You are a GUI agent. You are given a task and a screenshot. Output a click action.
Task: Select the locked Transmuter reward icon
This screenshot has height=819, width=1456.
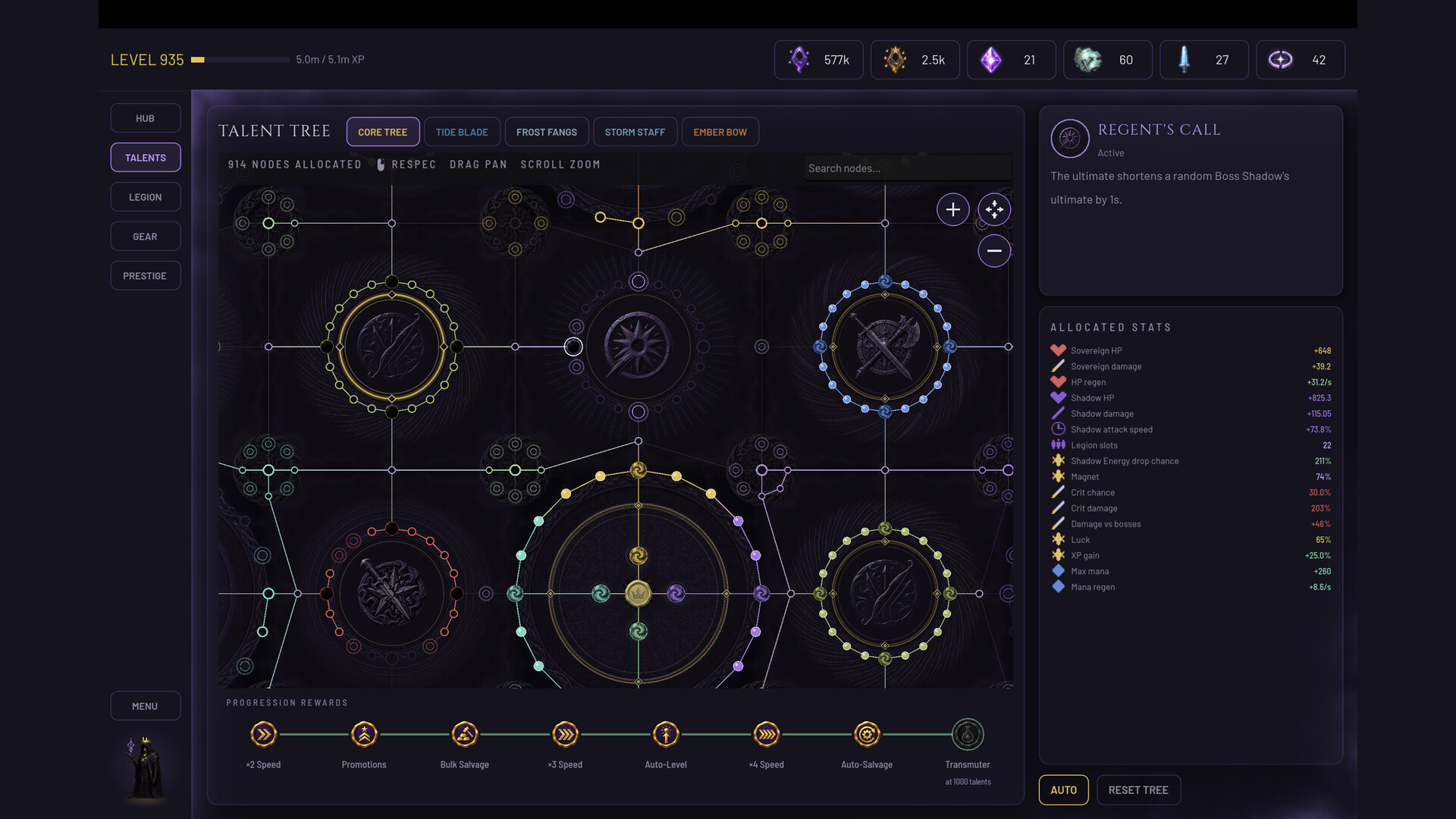coord(968,734)
